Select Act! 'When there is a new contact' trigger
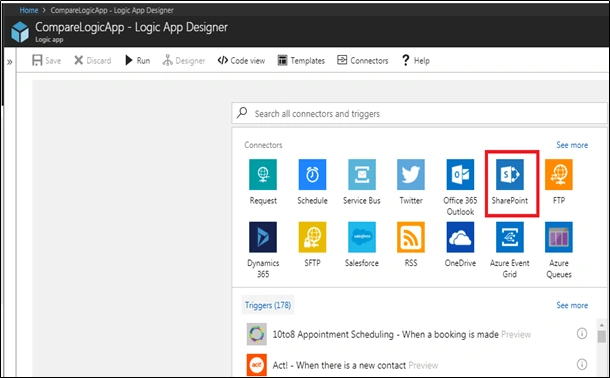 (x=355, y=365)
